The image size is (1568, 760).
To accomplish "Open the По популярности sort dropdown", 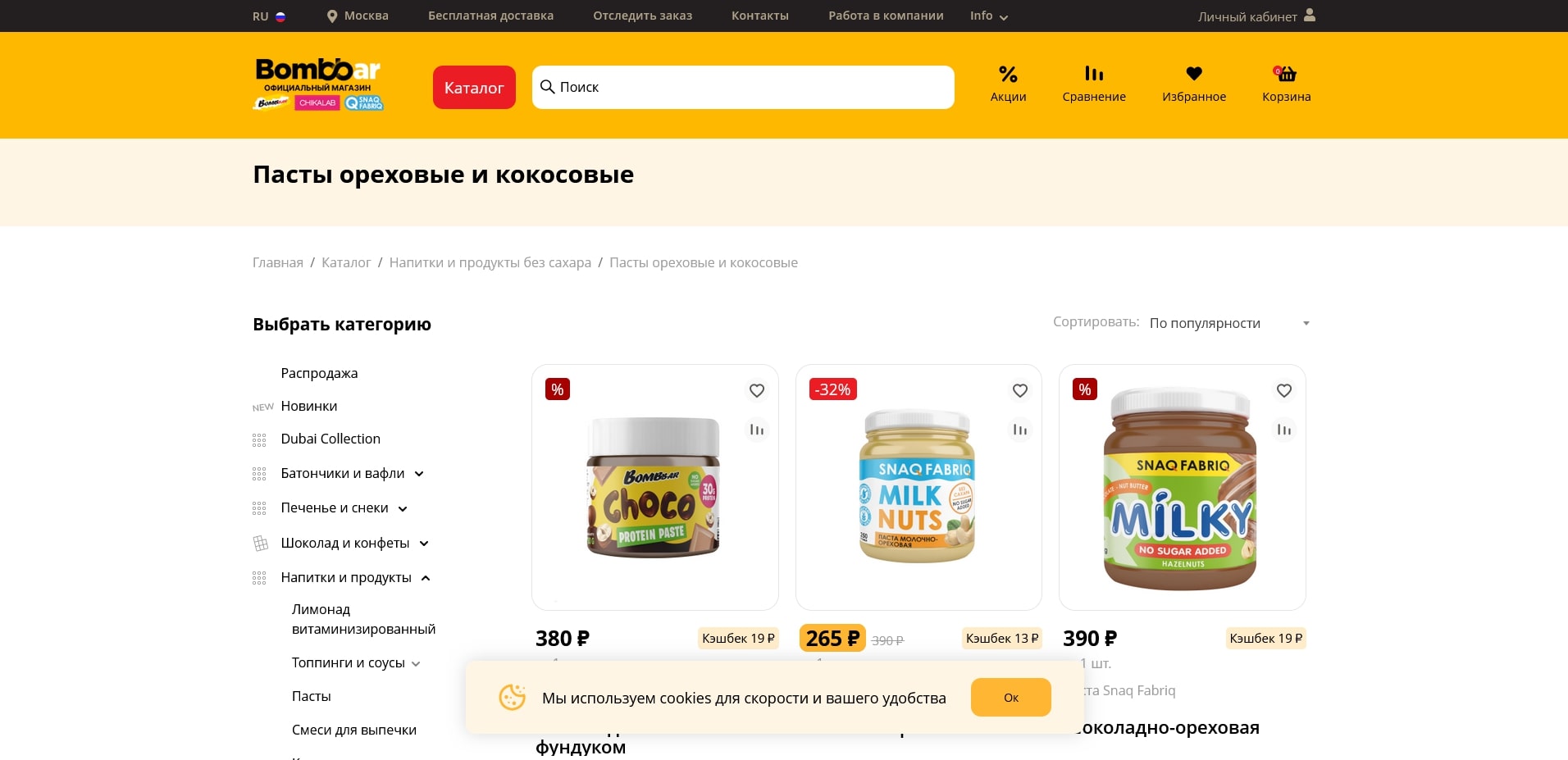I will coord(1228,323).
